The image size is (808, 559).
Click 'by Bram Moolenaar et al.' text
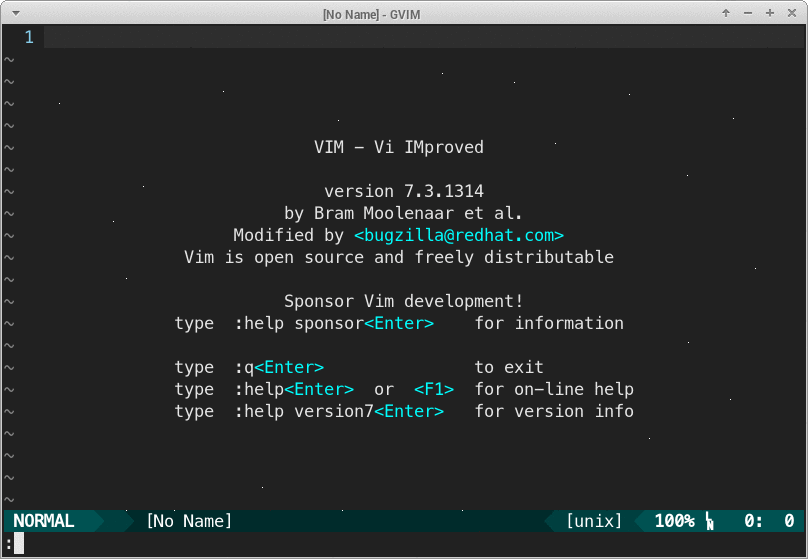pos(403,213)
